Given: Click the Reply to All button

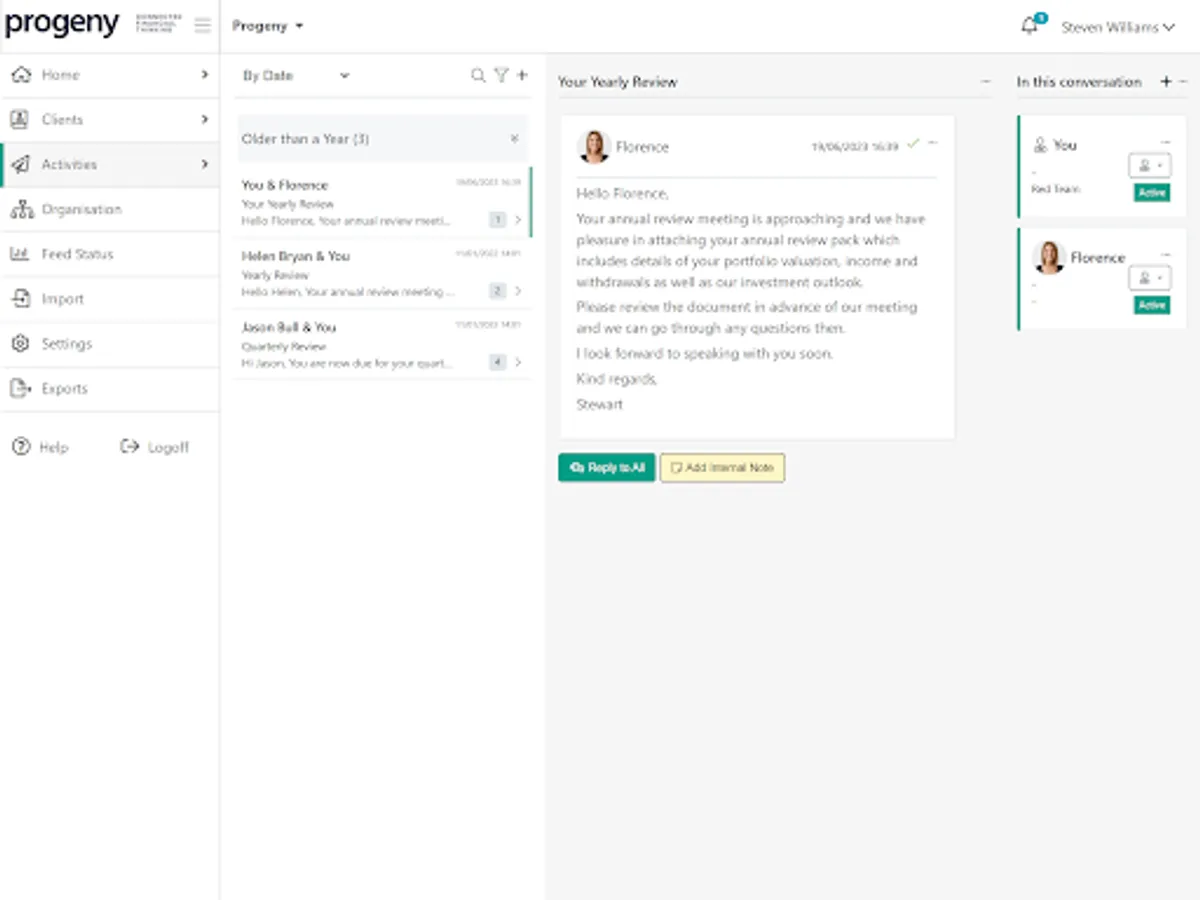Looking at the screenshot, I should [606, 467].
